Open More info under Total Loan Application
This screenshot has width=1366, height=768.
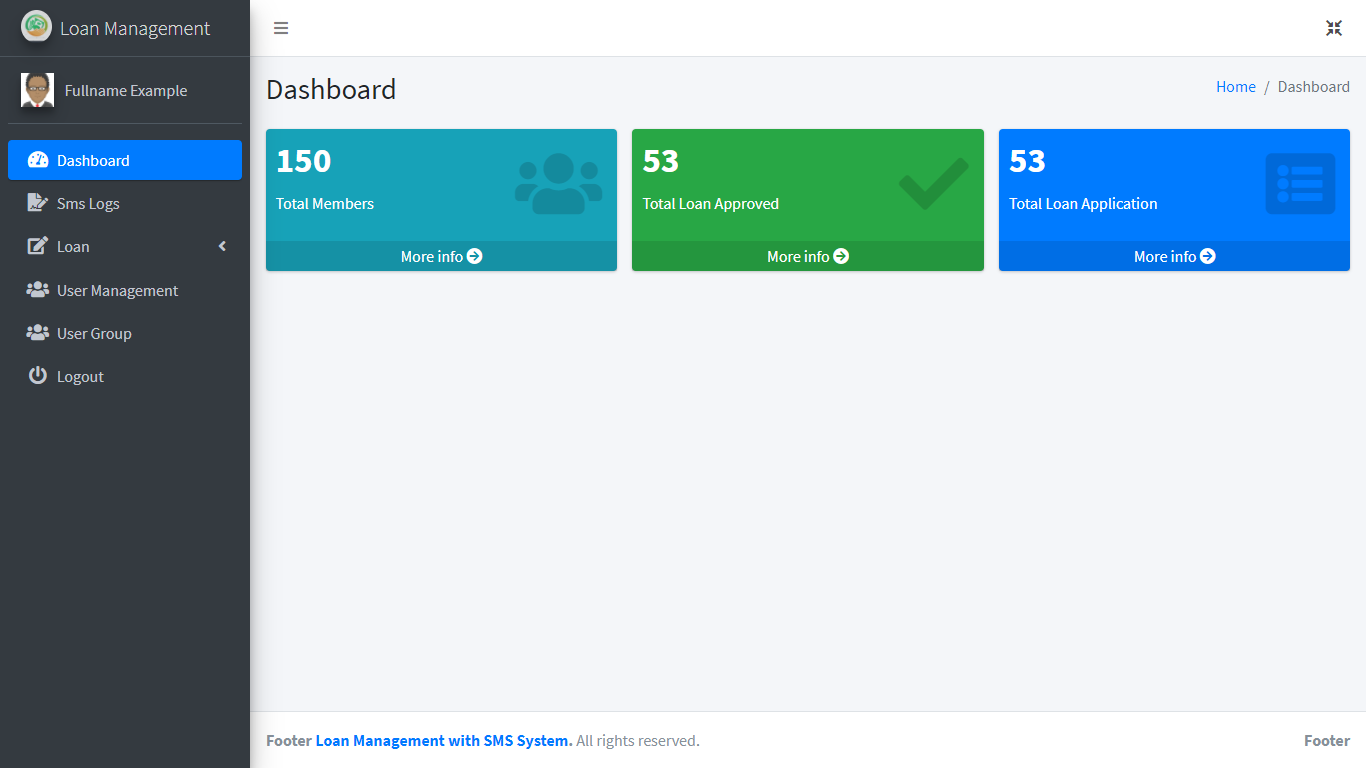coord(1174,256)
